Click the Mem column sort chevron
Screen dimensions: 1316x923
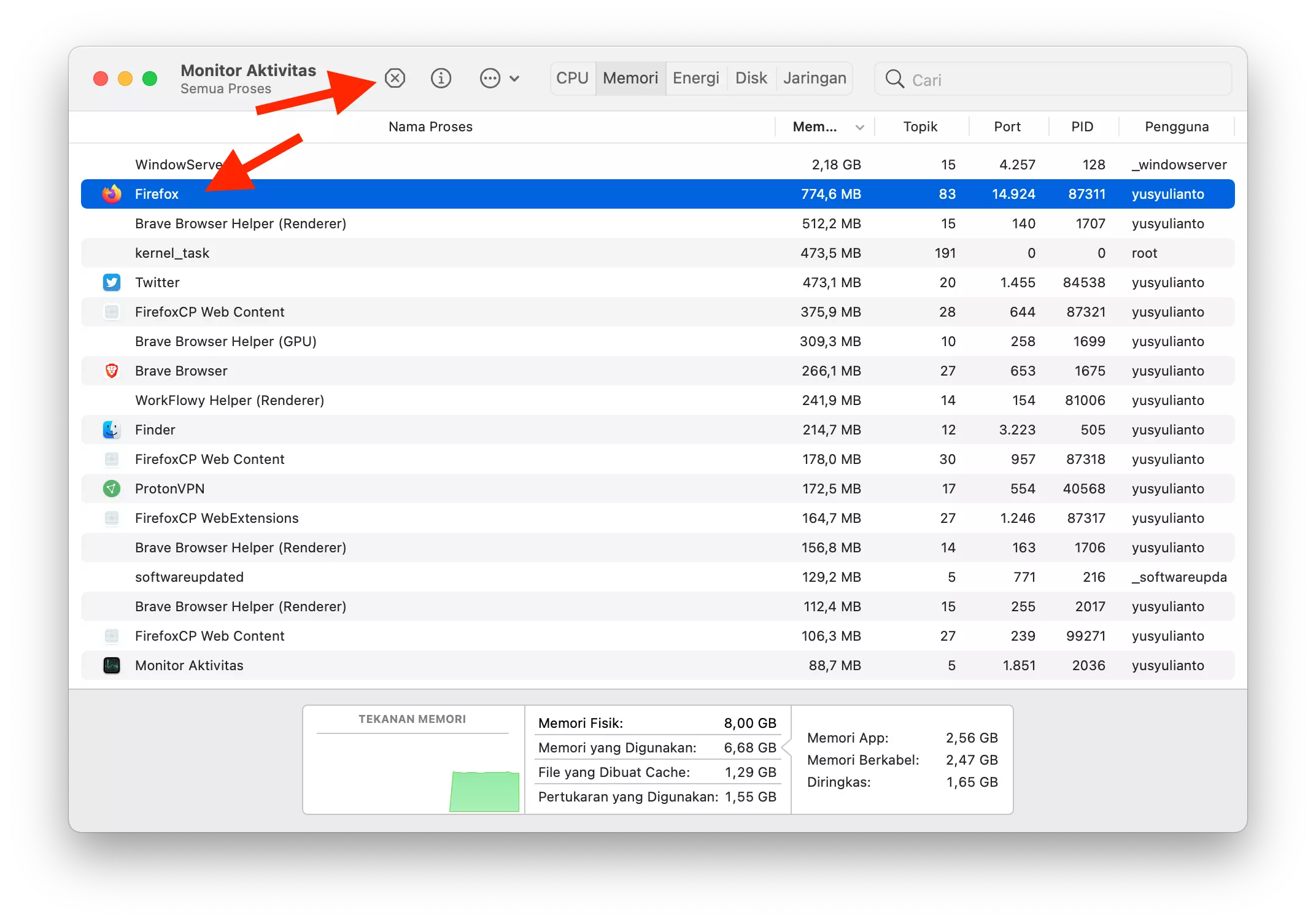click(859, 126)
